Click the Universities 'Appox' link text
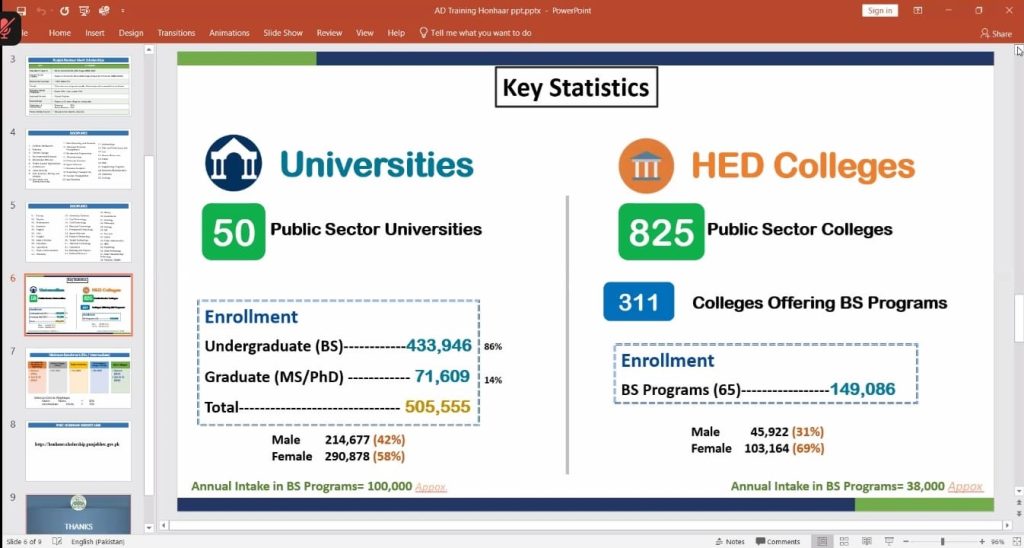The width and height of the screenshot is (1024, 548). [431, 487]
